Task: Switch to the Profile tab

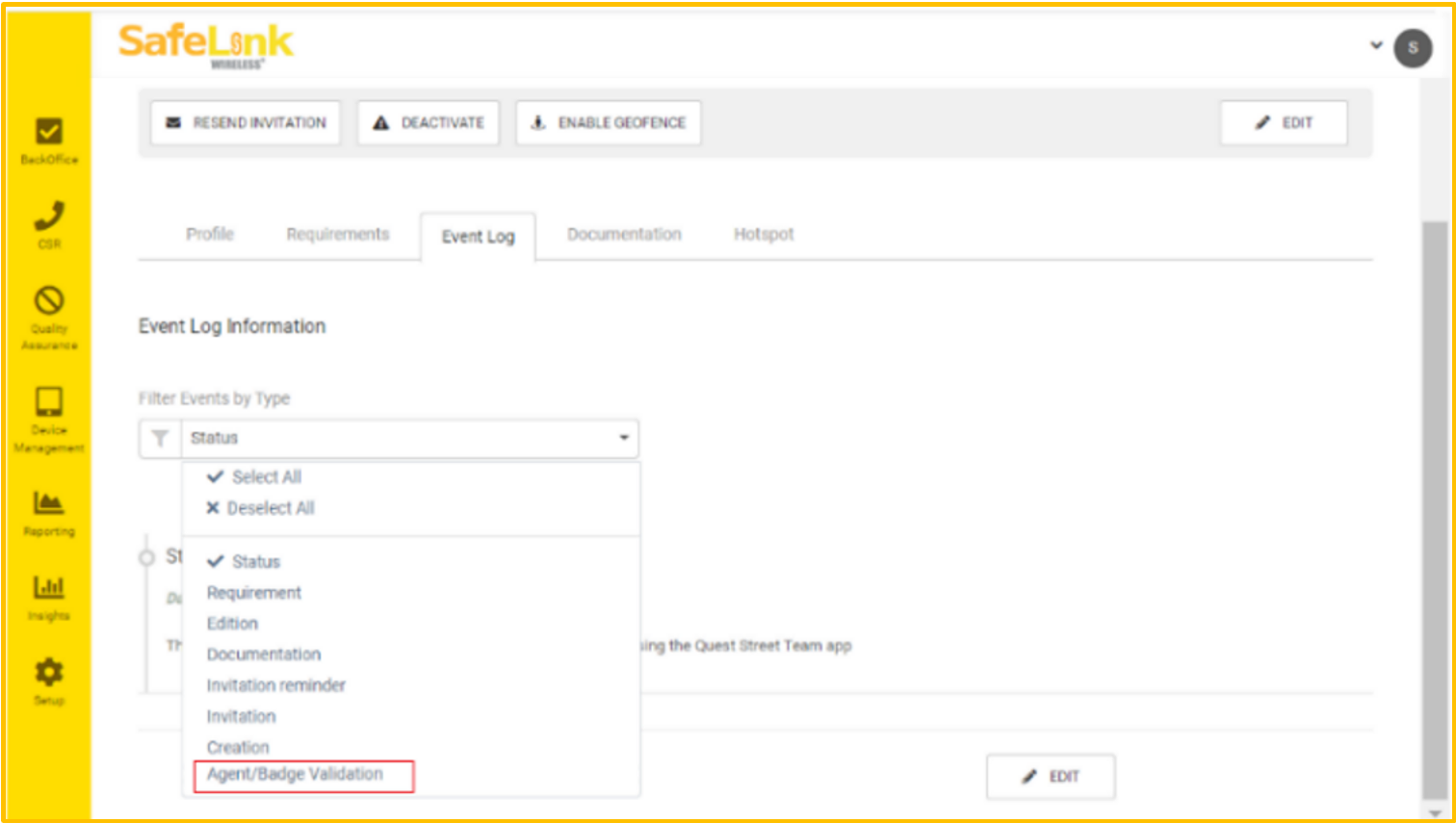Action: coord(210,234)
